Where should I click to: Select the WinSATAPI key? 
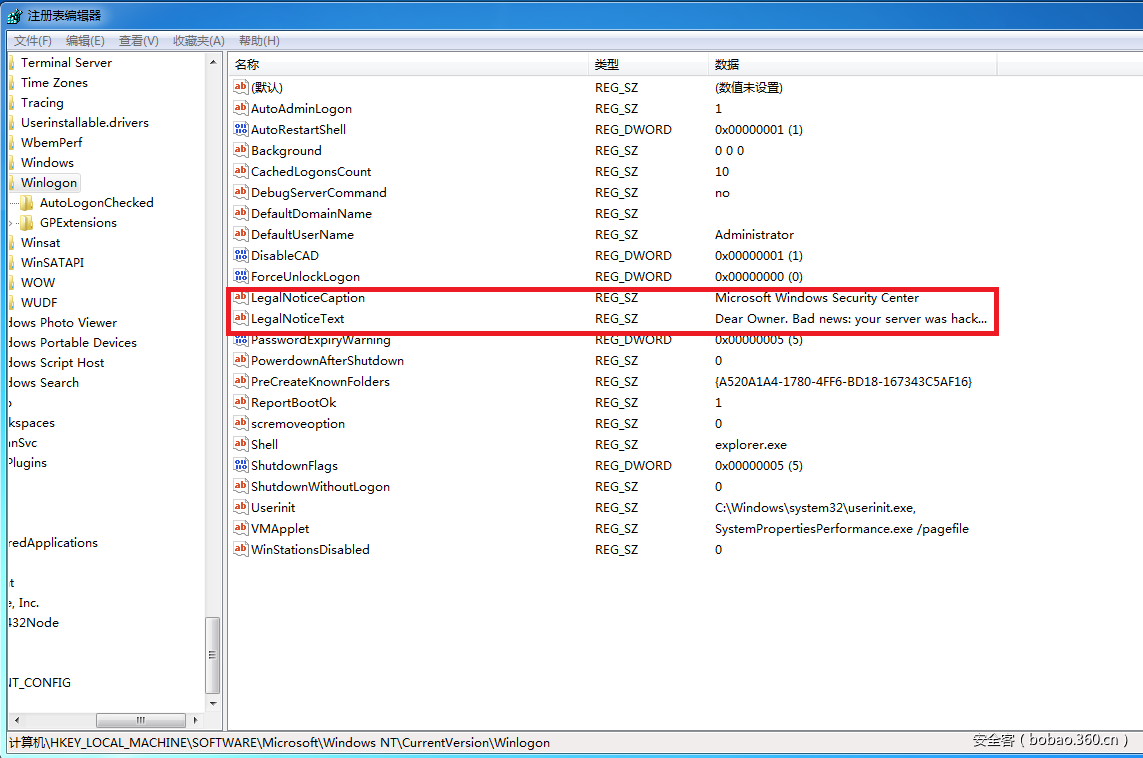[52, 262]
